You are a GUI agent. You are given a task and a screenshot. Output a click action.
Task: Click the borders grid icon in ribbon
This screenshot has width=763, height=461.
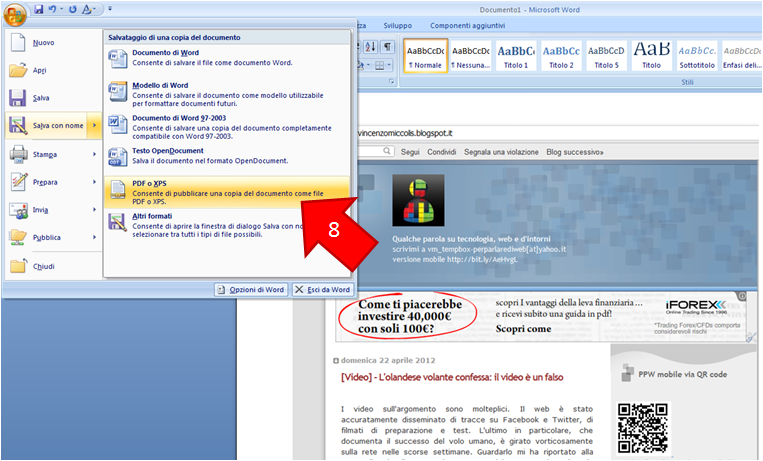[x=380, y=65]
